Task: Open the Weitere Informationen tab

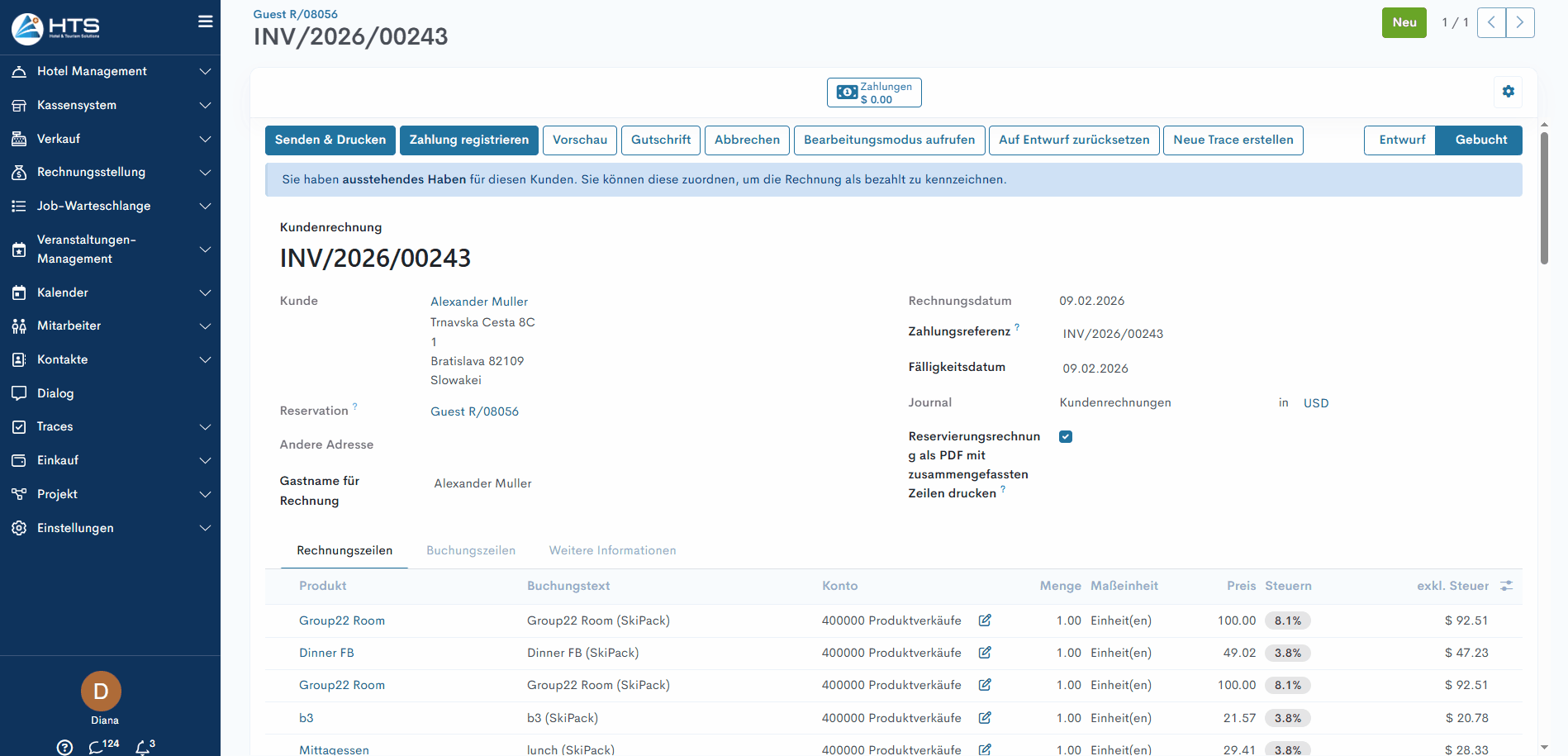Action: click(x=612, y=551)
